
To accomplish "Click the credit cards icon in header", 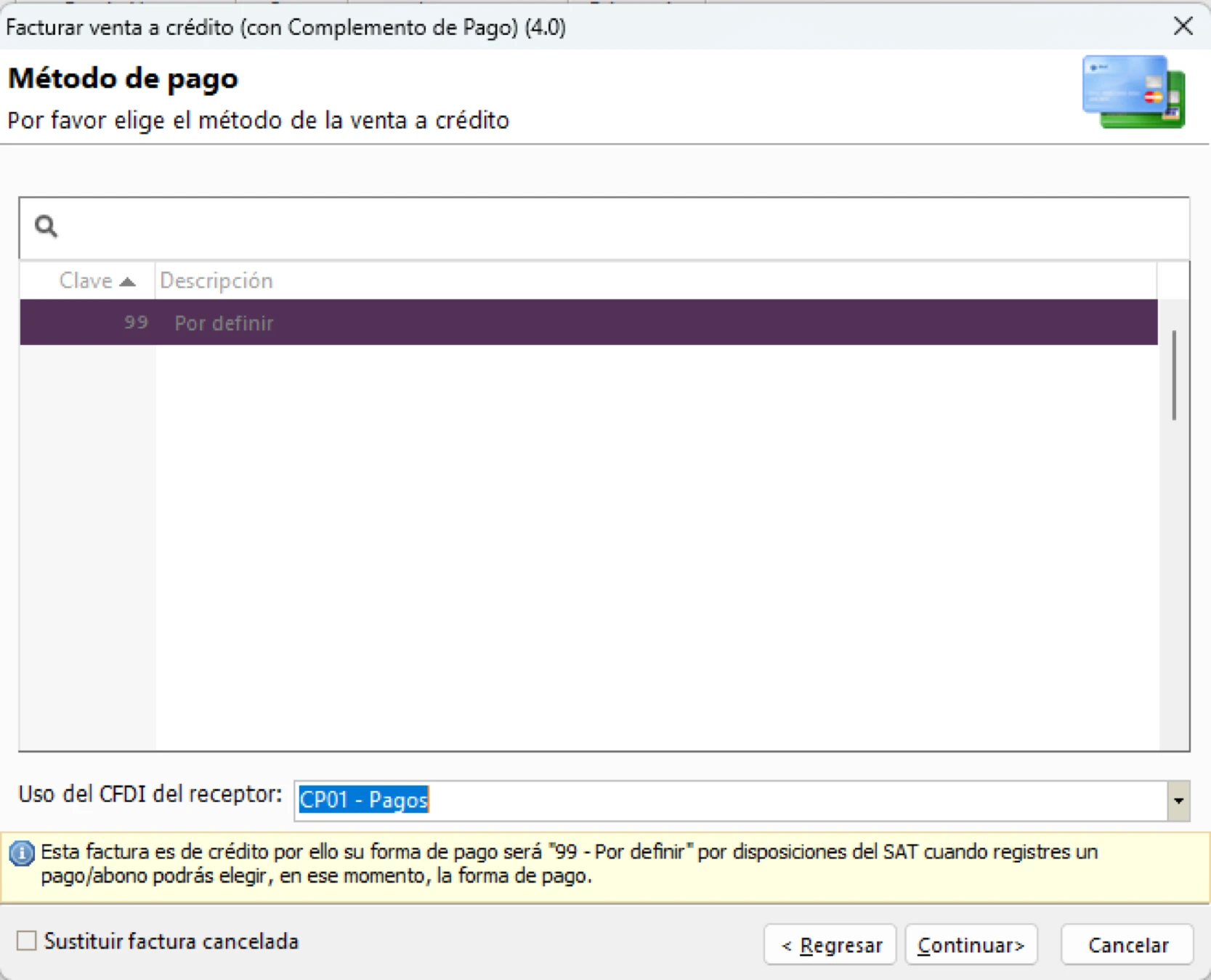I will click(x=1133, y=92).
